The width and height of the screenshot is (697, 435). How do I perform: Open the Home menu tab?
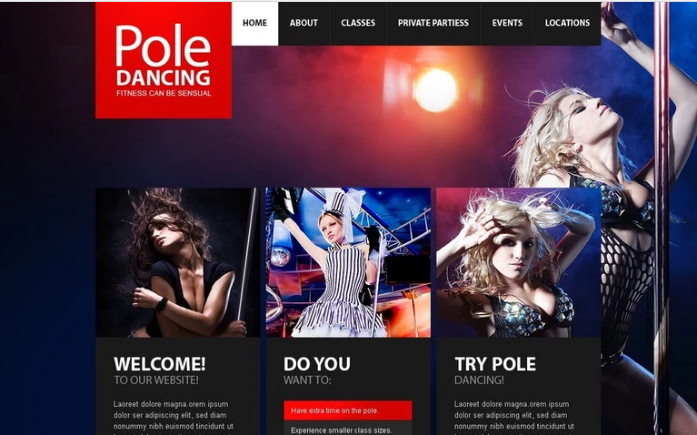(x=255, y=24)
